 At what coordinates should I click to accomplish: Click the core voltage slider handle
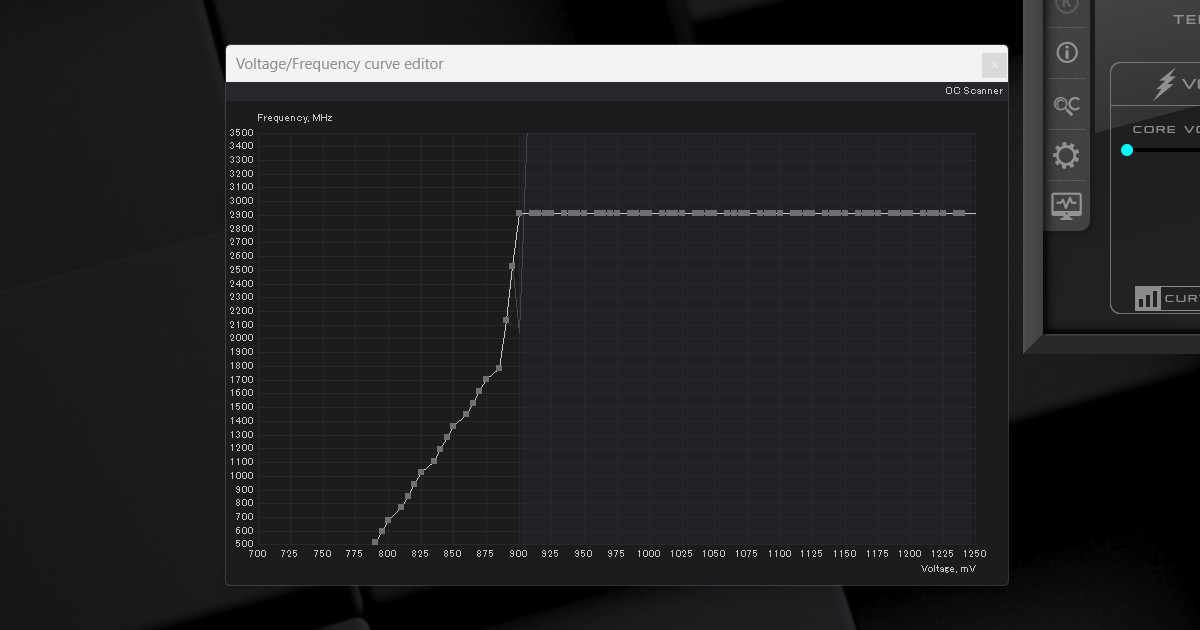[x=1127, y=150]
